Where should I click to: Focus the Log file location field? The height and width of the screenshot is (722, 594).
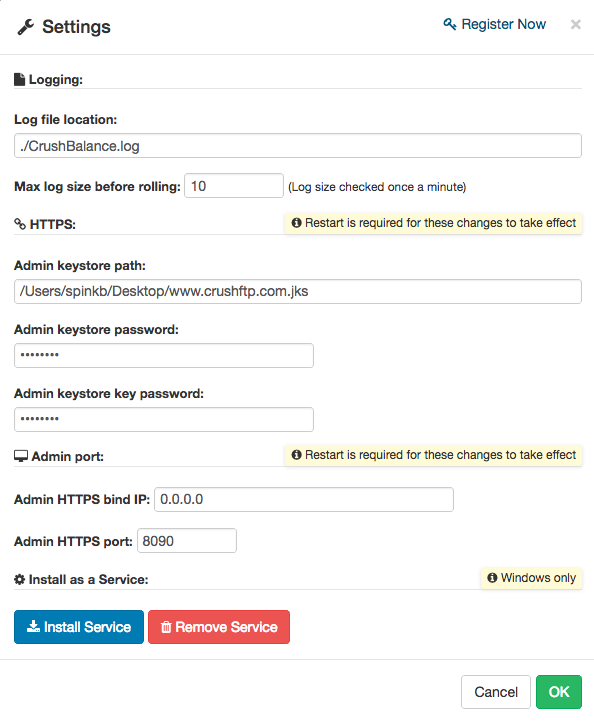point(298,146)
